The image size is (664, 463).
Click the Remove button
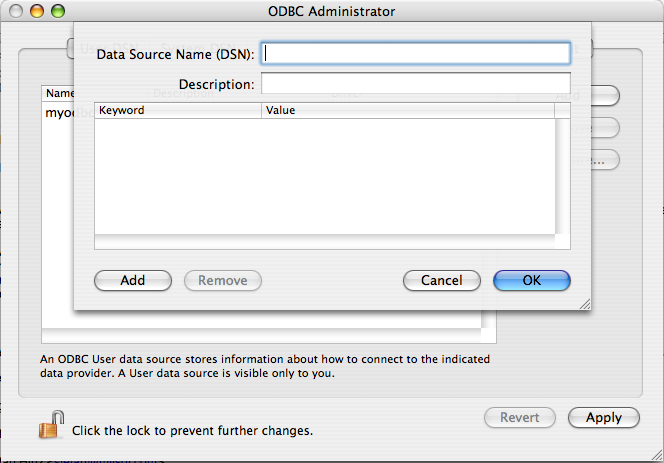[223, 281]
